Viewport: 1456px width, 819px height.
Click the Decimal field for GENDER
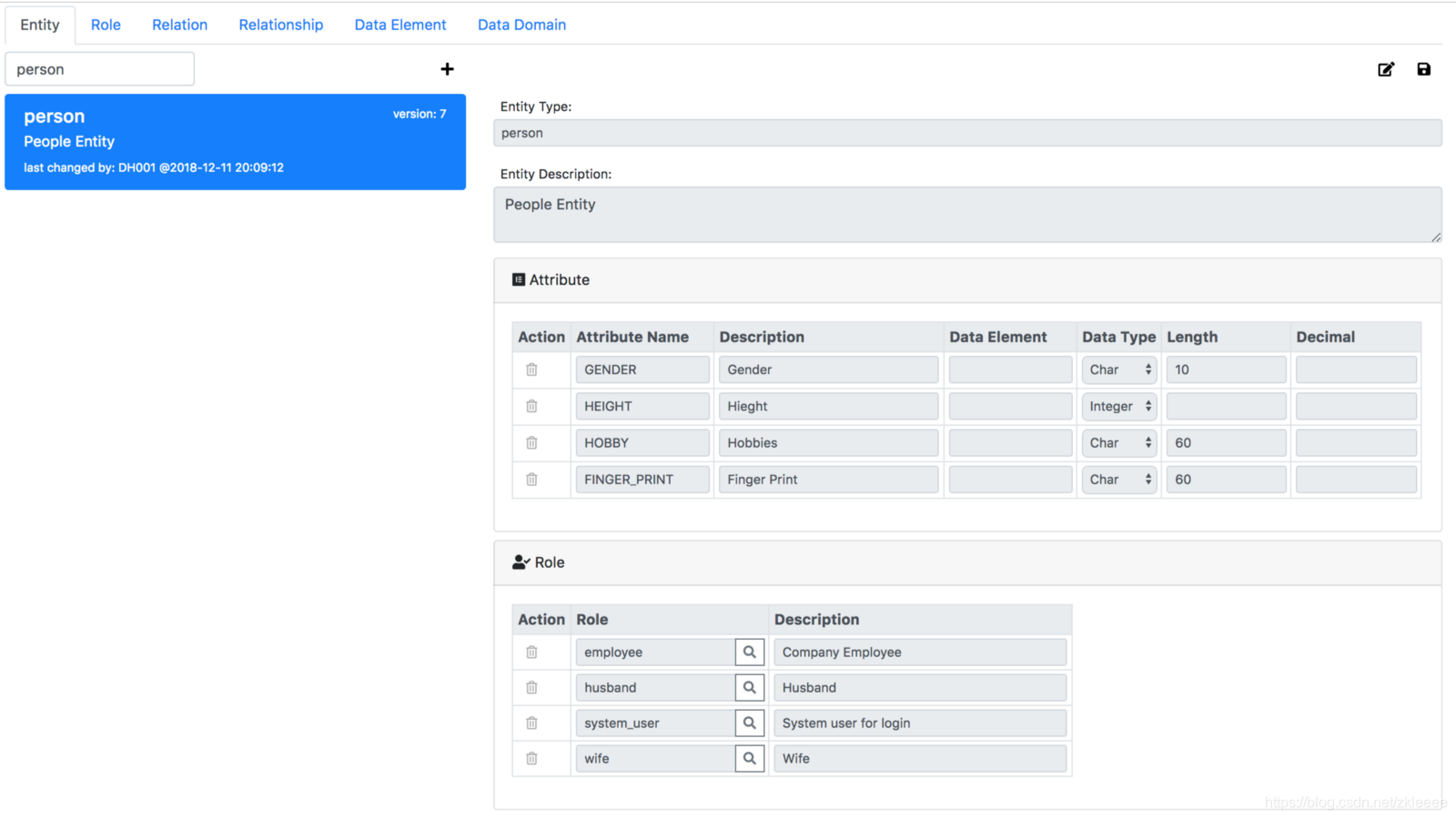(1356, 369)
